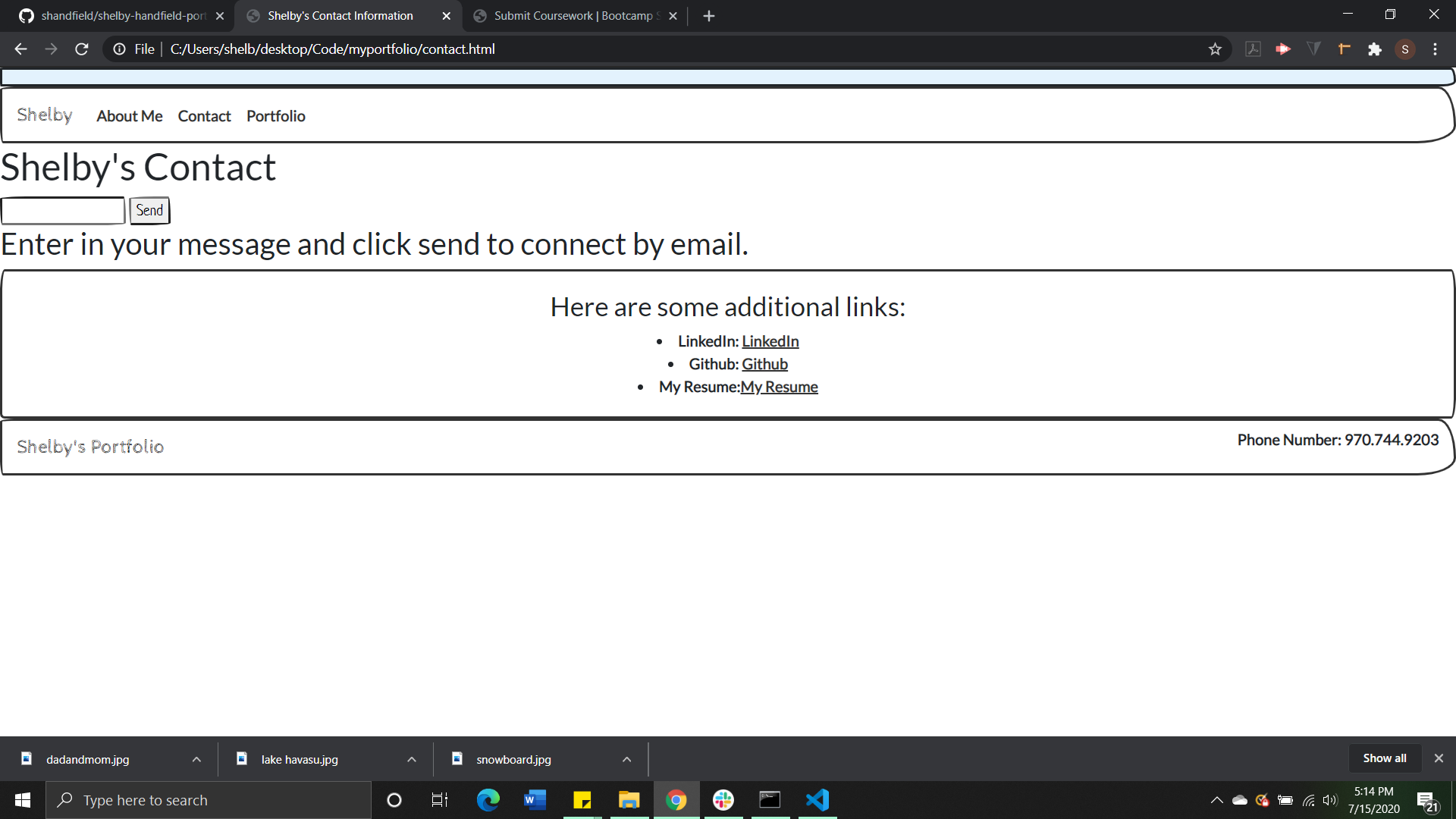Show hidden system tray icons
Image resolution: width=1456 pixels, height=819 pixels.
click(1216, 800)
